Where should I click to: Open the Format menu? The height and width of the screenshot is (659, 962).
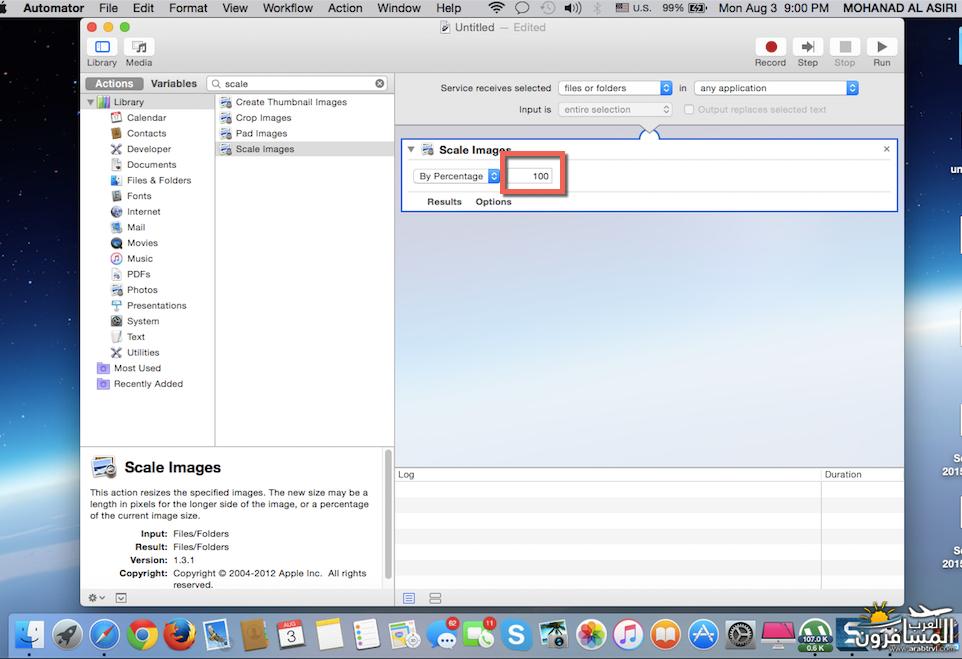188,8
